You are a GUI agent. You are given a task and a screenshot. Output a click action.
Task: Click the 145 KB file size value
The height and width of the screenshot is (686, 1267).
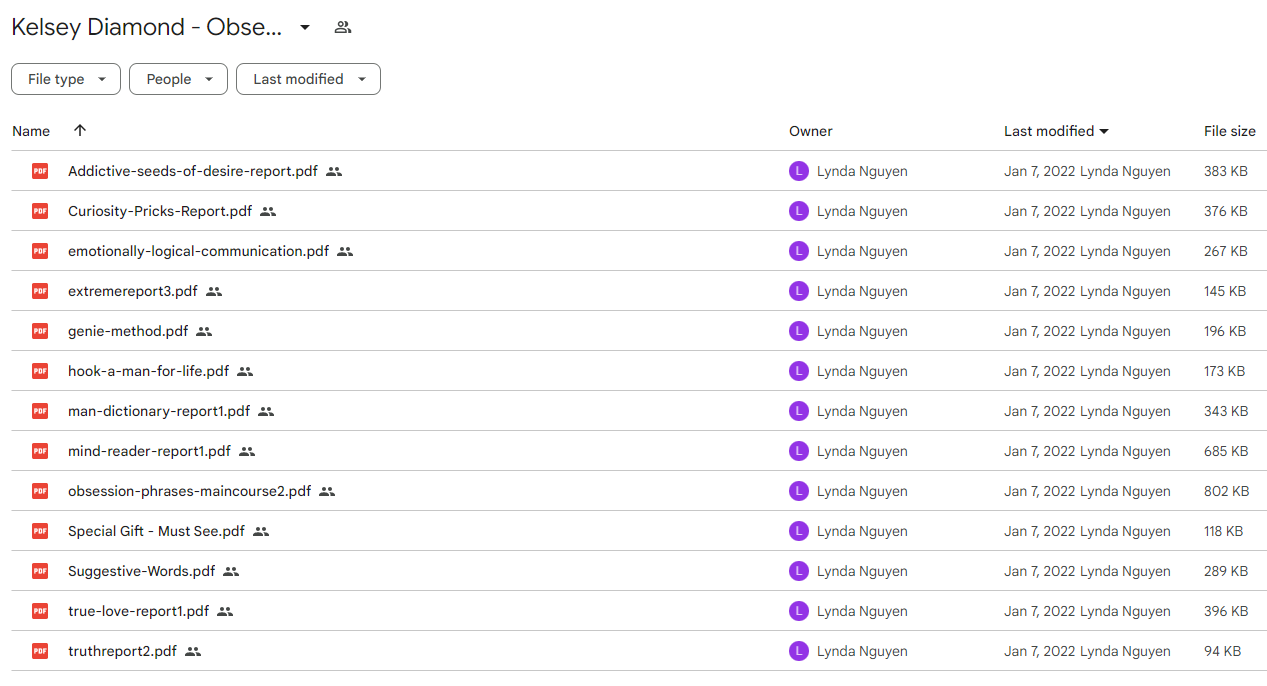pyautogui.click(x=1225, y=291)
